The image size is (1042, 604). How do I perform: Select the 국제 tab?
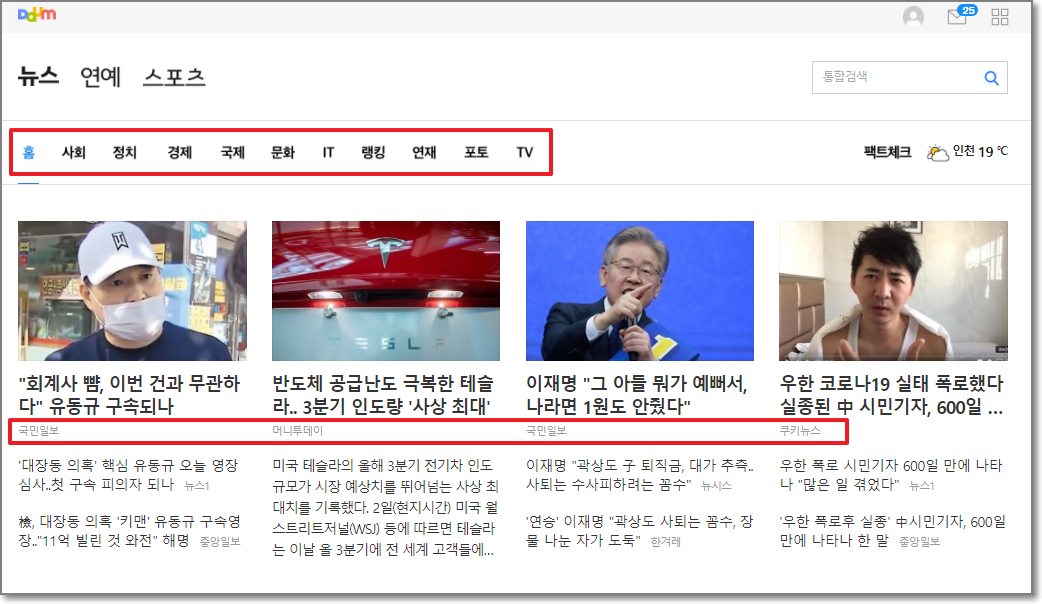coord(233,152)
